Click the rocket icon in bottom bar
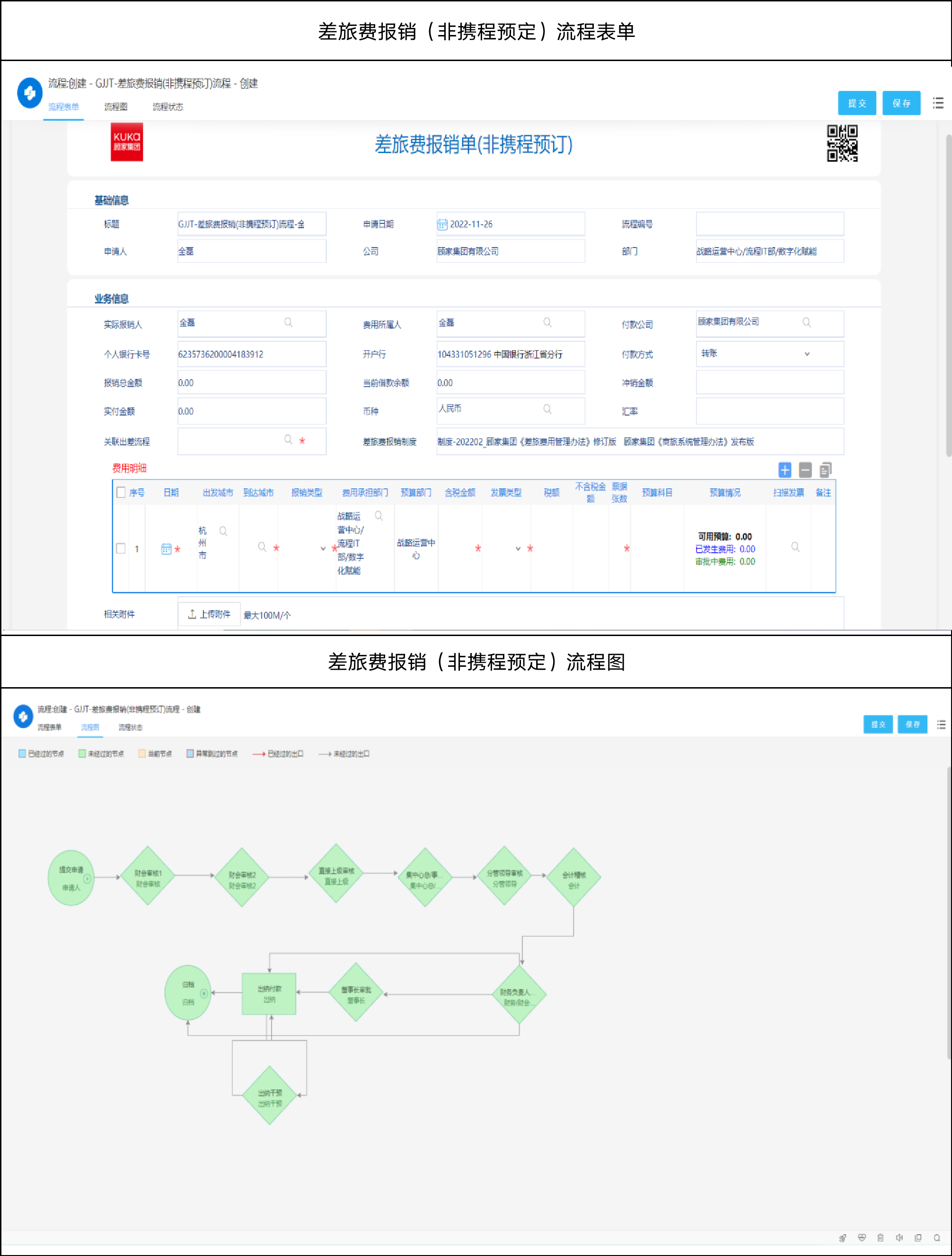The width and height of the screenshot is (952, 1256). point(842,1238)
